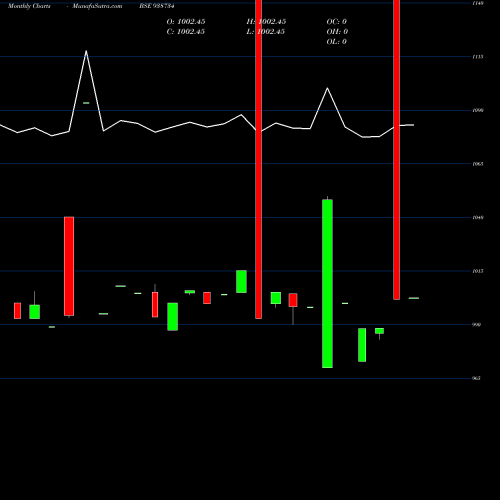Click the 'OH: 0' readout

337,32
